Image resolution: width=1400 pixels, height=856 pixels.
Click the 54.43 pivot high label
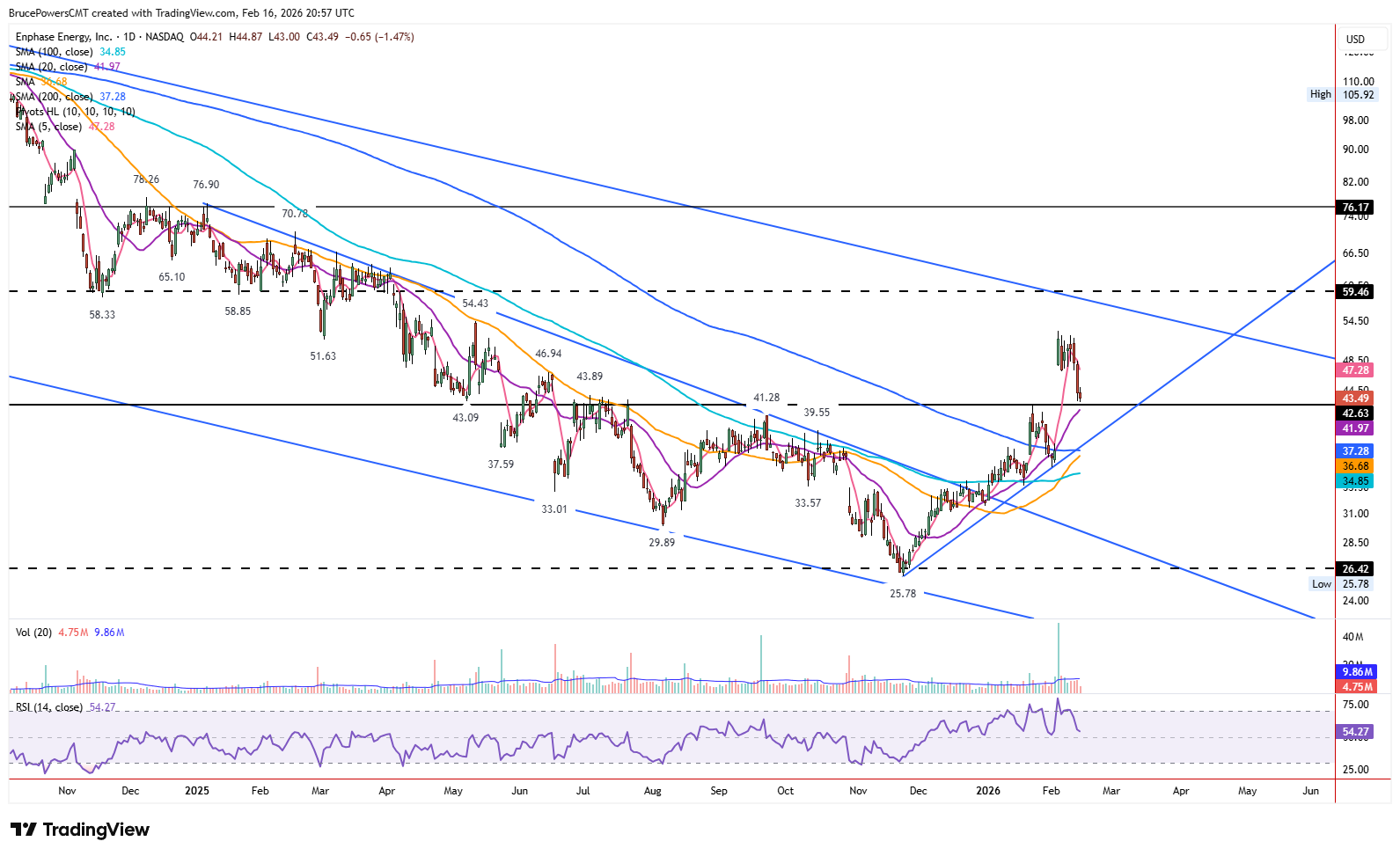click(475, 304)
